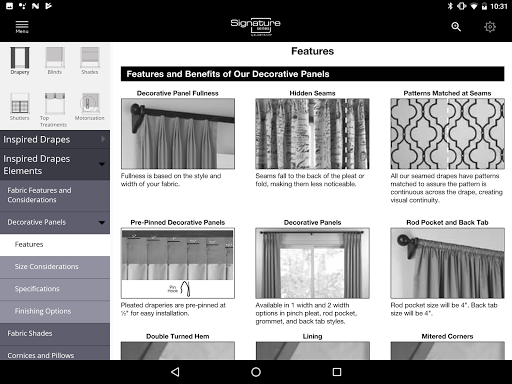Tap 'Available in 1 width' description
The width and height of the screenshot is (512, 384).
pyautogui.click(x=306, y=313)
